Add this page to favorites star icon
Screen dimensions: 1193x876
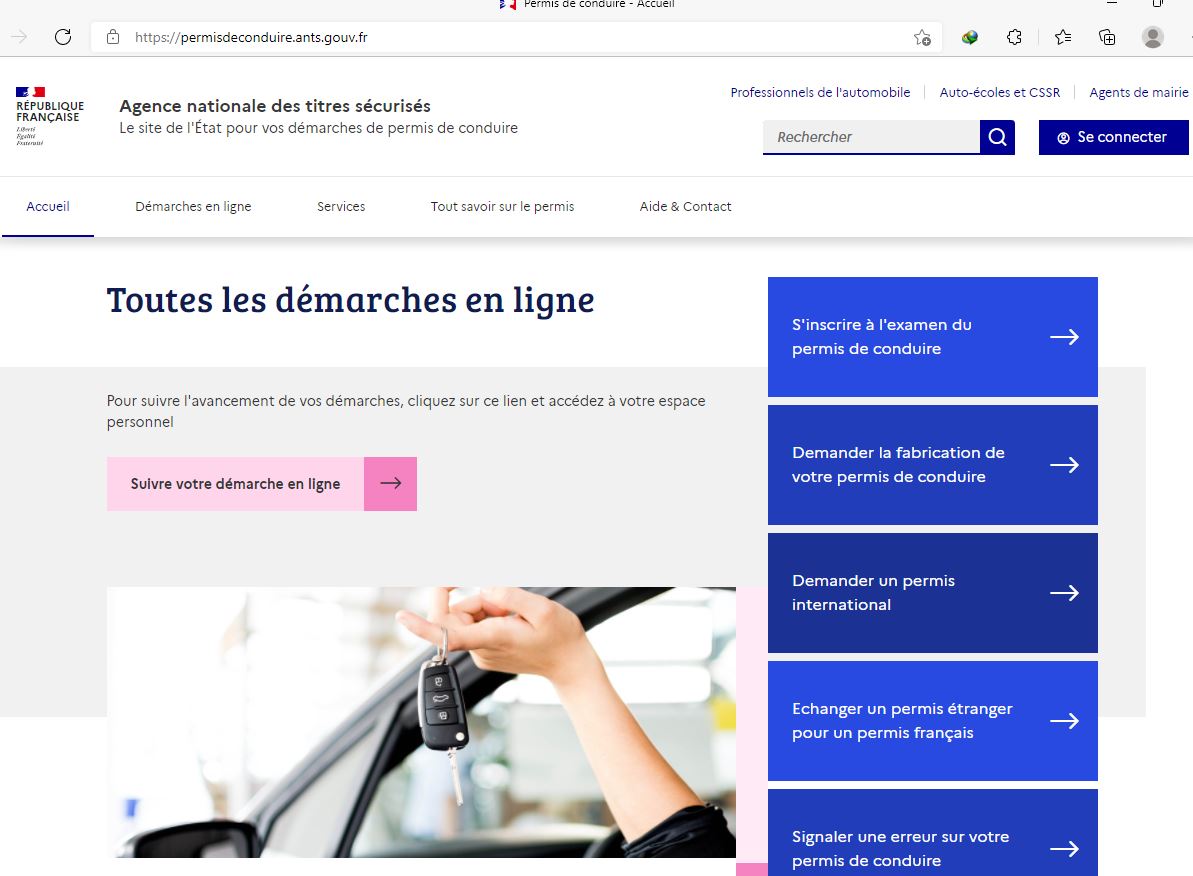(x=921, y=38)
